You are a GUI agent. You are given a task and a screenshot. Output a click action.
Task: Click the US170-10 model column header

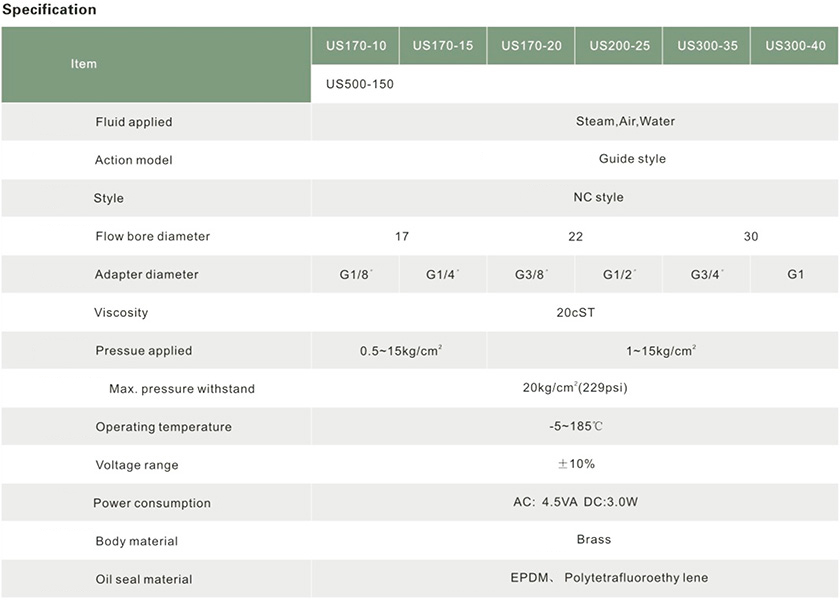pyautogui.click(x=355, y=46)
